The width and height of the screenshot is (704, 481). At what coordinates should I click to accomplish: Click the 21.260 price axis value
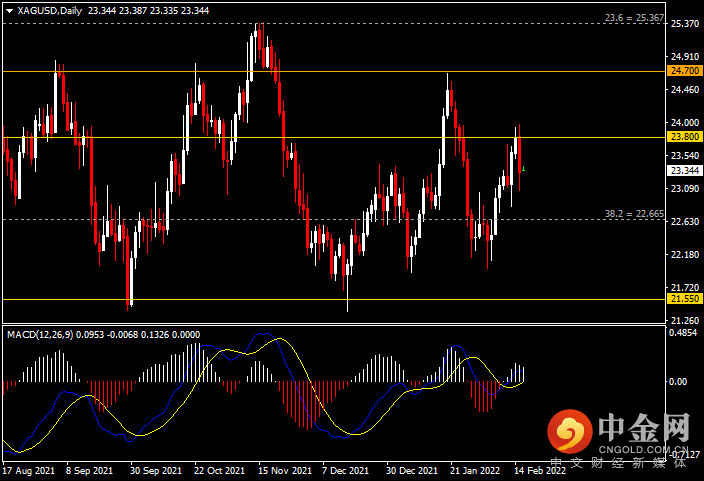point(685,321)
